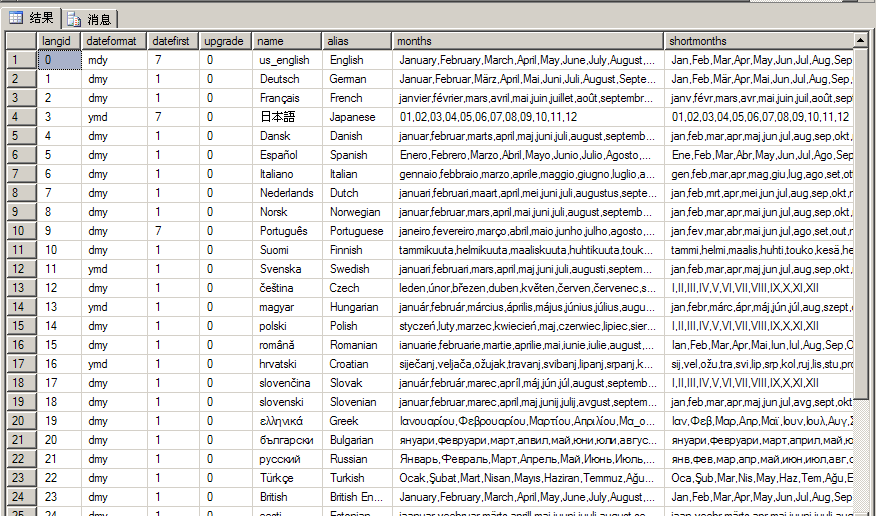Click the name column header
The height and width of the screenshot is (516, 876).
(287, 41)
